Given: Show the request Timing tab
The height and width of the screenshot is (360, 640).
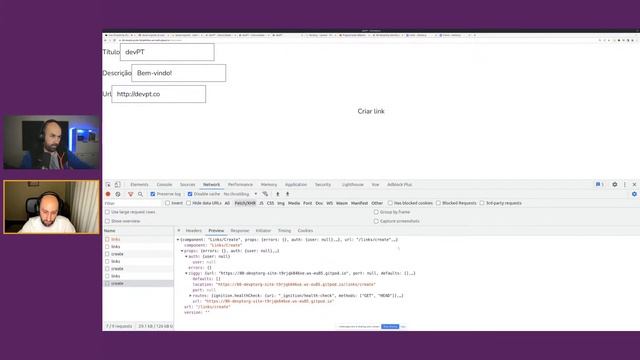Looking at the screenshot, I should point(284,231).
